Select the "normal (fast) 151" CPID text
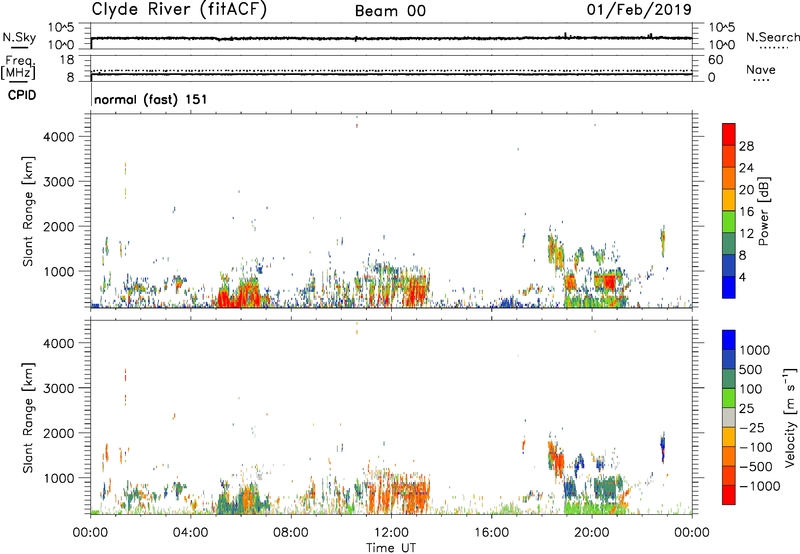The width and height of the screenshot is (800, 554). pos(151,99)
